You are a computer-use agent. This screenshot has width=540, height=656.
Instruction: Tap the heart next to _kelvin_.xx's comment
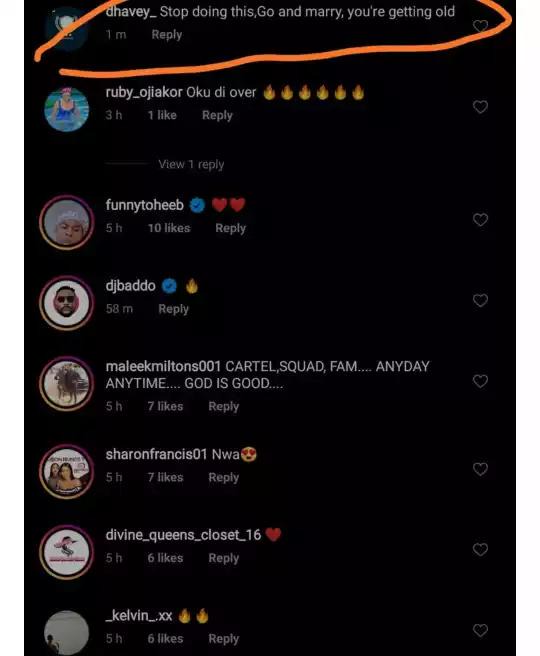pyautogui.click(x=480, y=630)
